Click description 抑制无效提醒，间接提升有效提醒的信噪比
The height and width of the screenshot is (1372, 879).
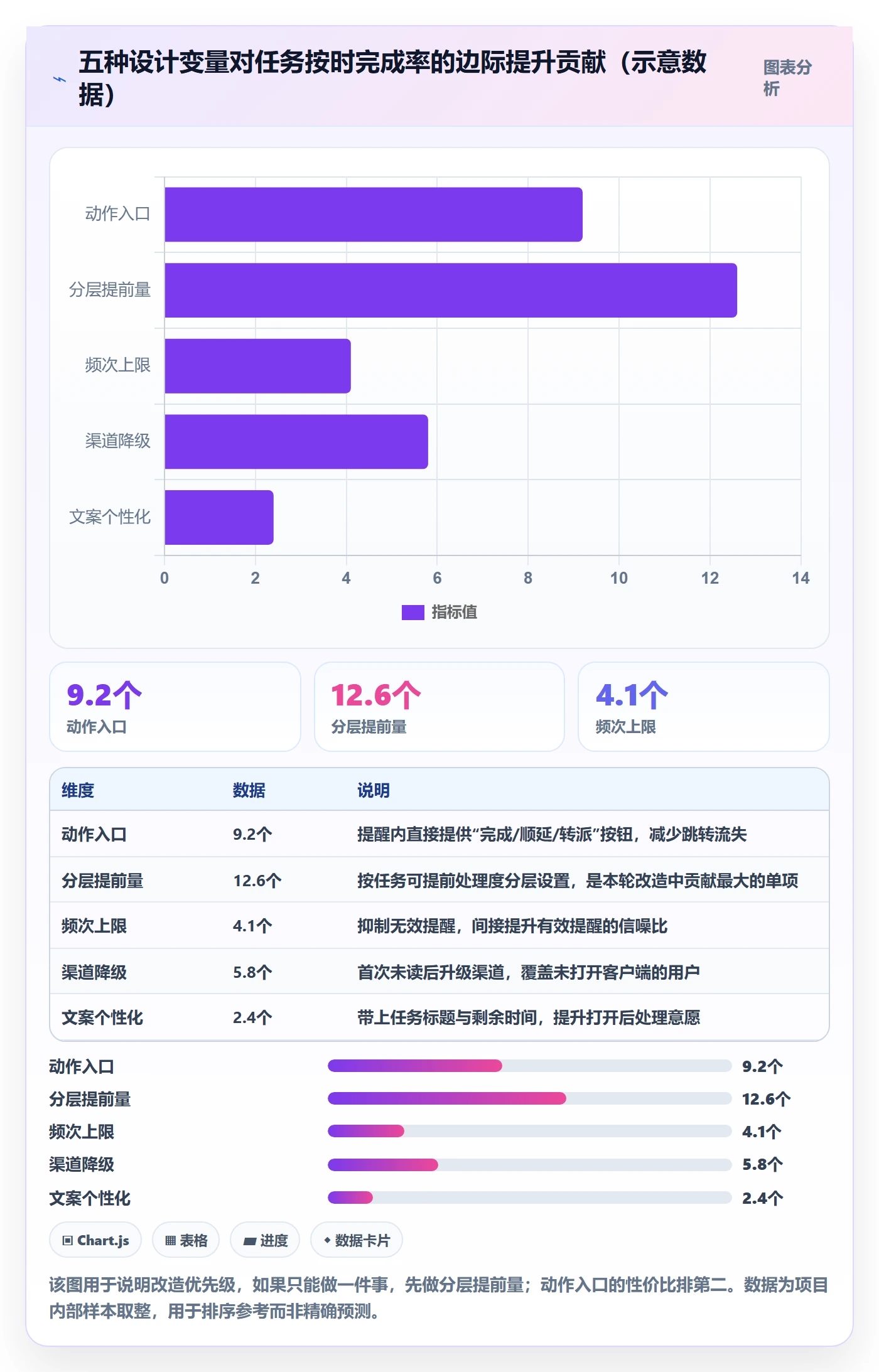(x=512, y=926)
